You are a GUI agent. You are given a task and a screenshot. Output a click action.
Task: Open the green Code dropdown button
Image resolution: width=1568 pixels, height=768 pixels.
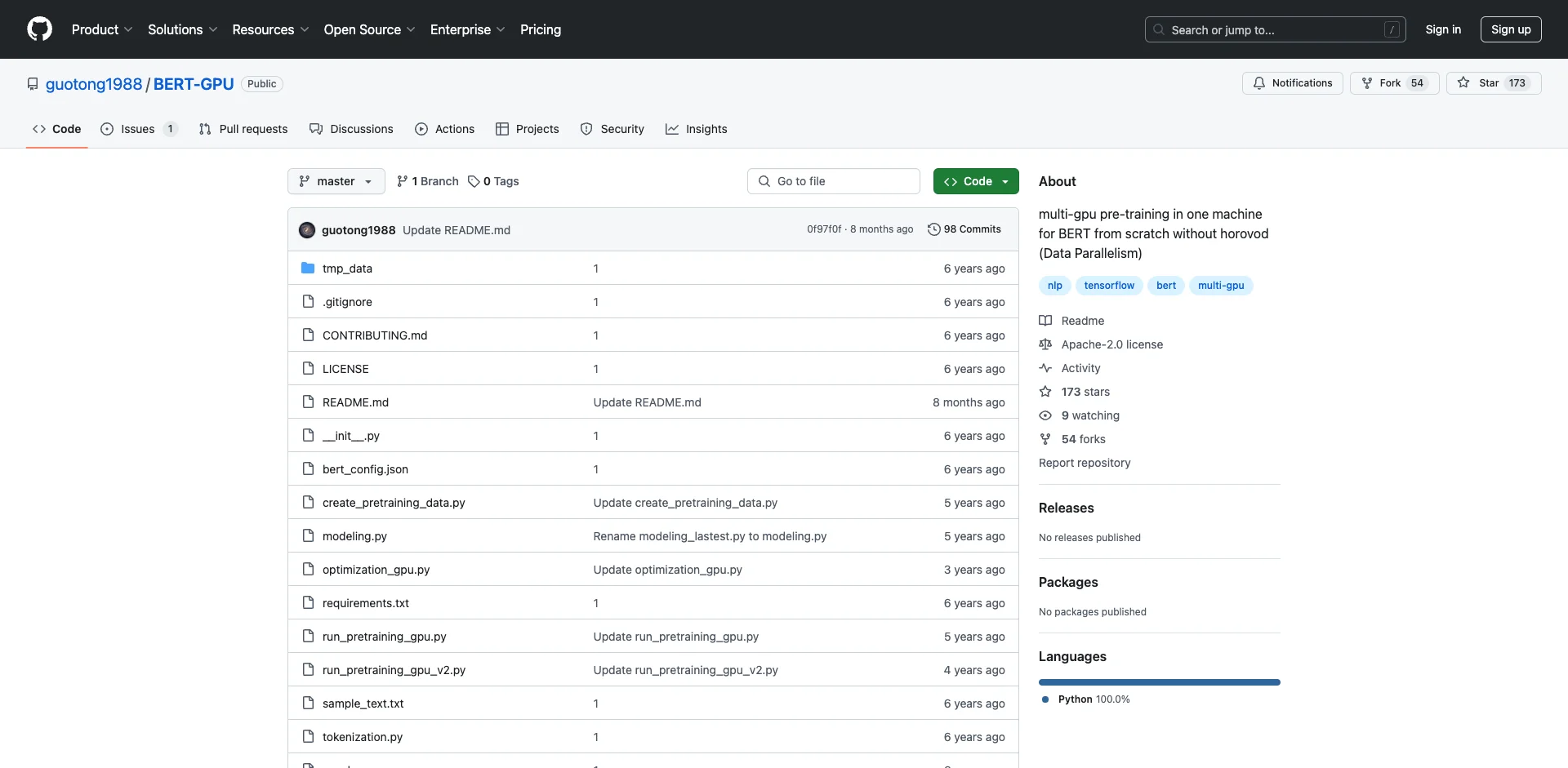point(976,181)
